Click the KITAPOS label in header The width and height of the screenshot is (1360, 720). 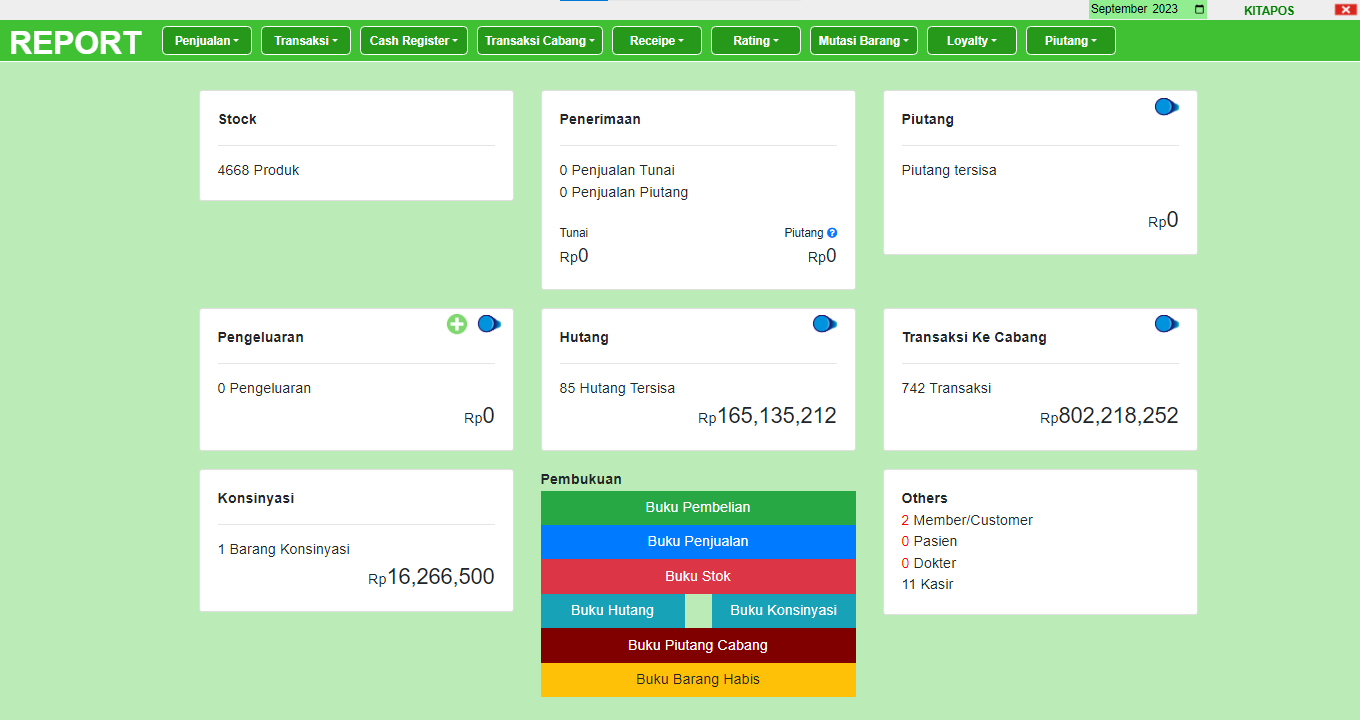[1268, 11]
